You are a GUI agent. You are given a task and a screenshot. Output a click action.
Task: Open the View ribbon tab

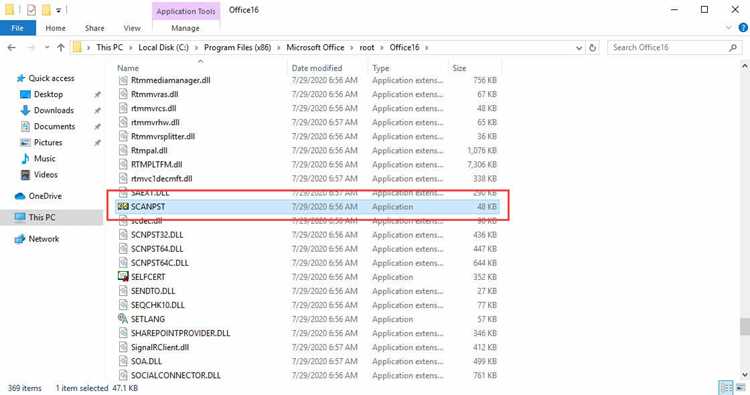[x=132, y=28]
